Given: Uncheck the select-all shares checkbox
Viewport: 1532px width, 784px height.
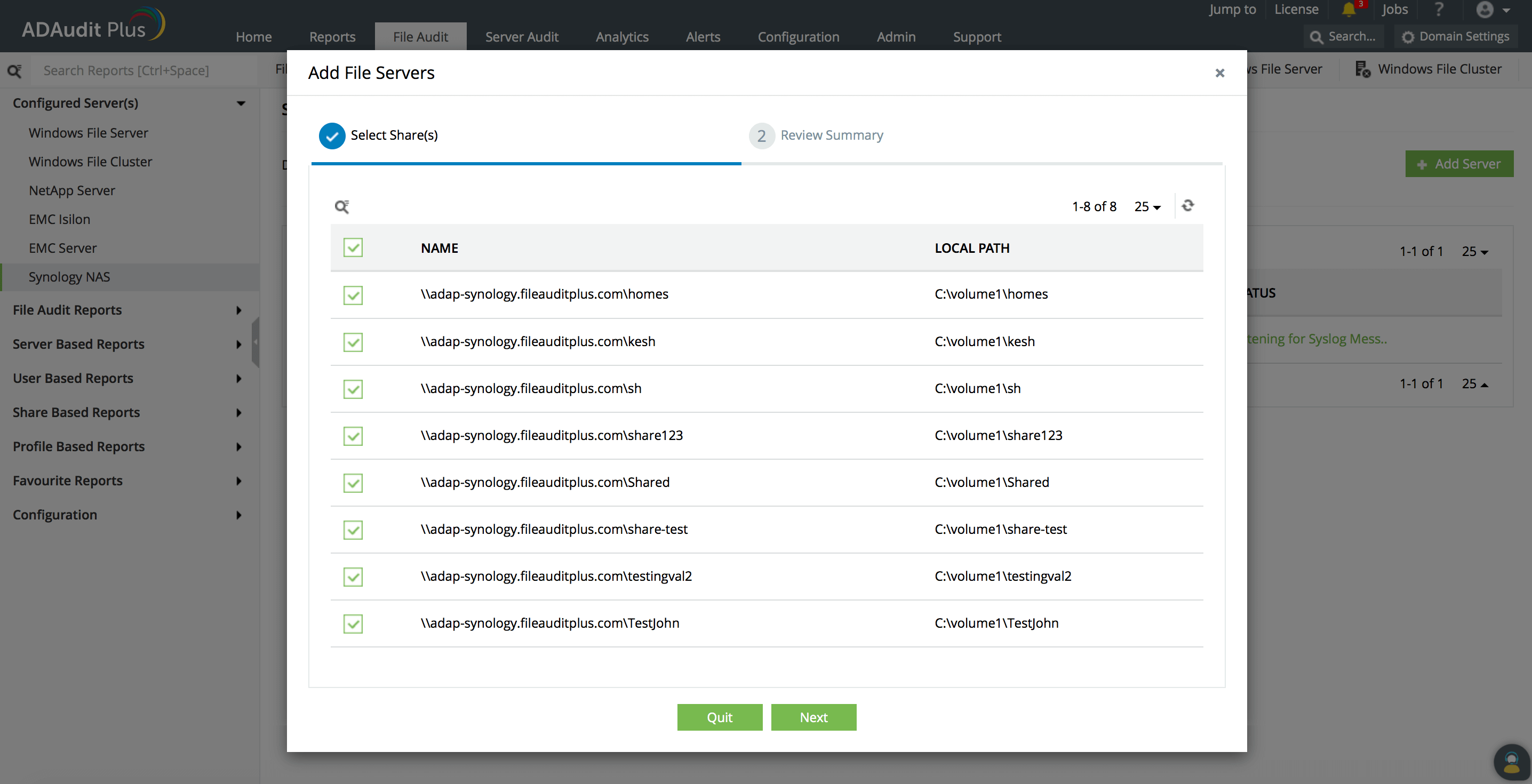Looking at the screenshot, I should tap(353, 248).
